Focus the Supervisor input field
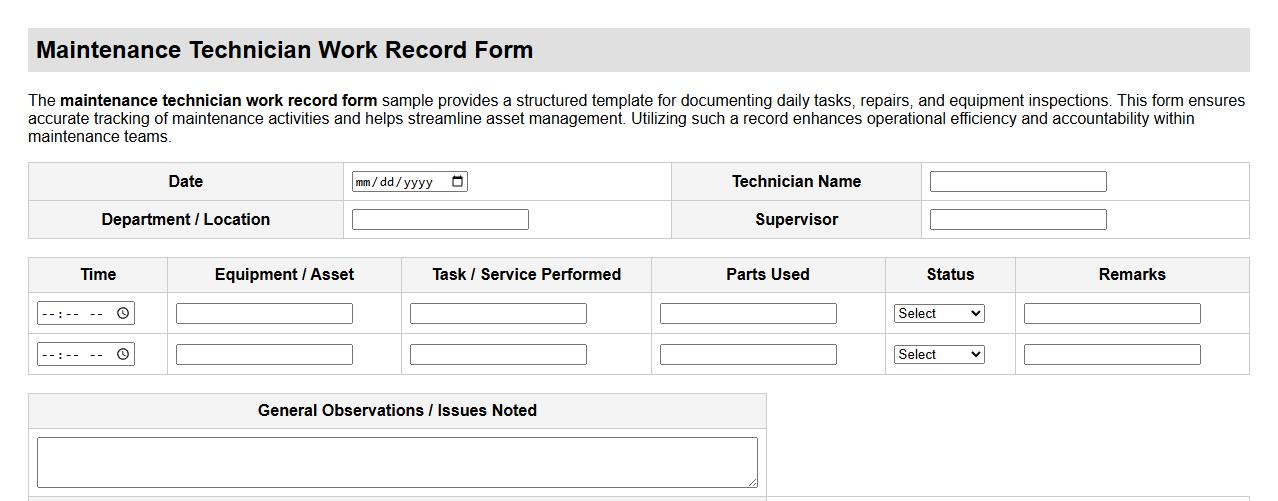The width and height of the screenshot is (1278, 501). point(1018,219)
